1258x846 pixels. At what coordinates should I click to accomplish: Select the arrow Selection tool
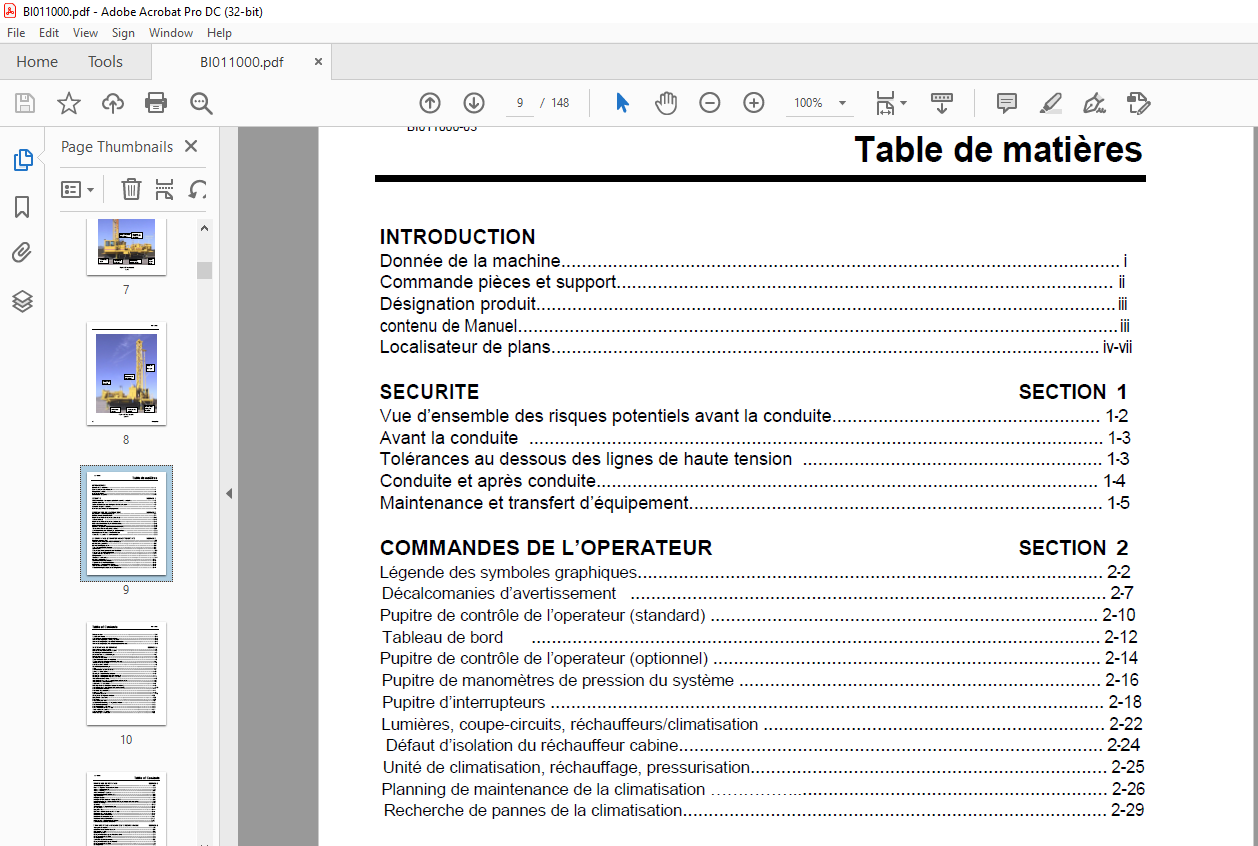pyautogui.click(x=622, y=103)
